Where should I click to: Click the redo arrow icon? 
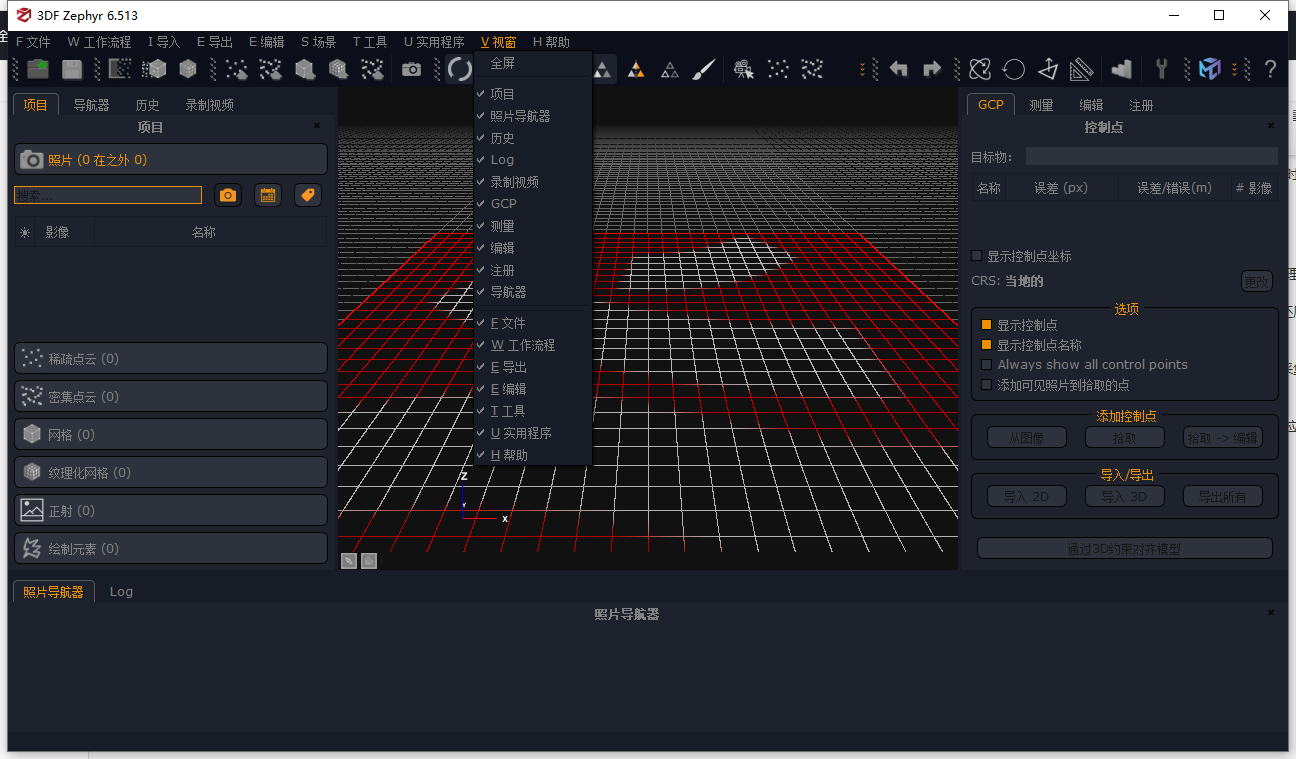click(x=932, y=69)
